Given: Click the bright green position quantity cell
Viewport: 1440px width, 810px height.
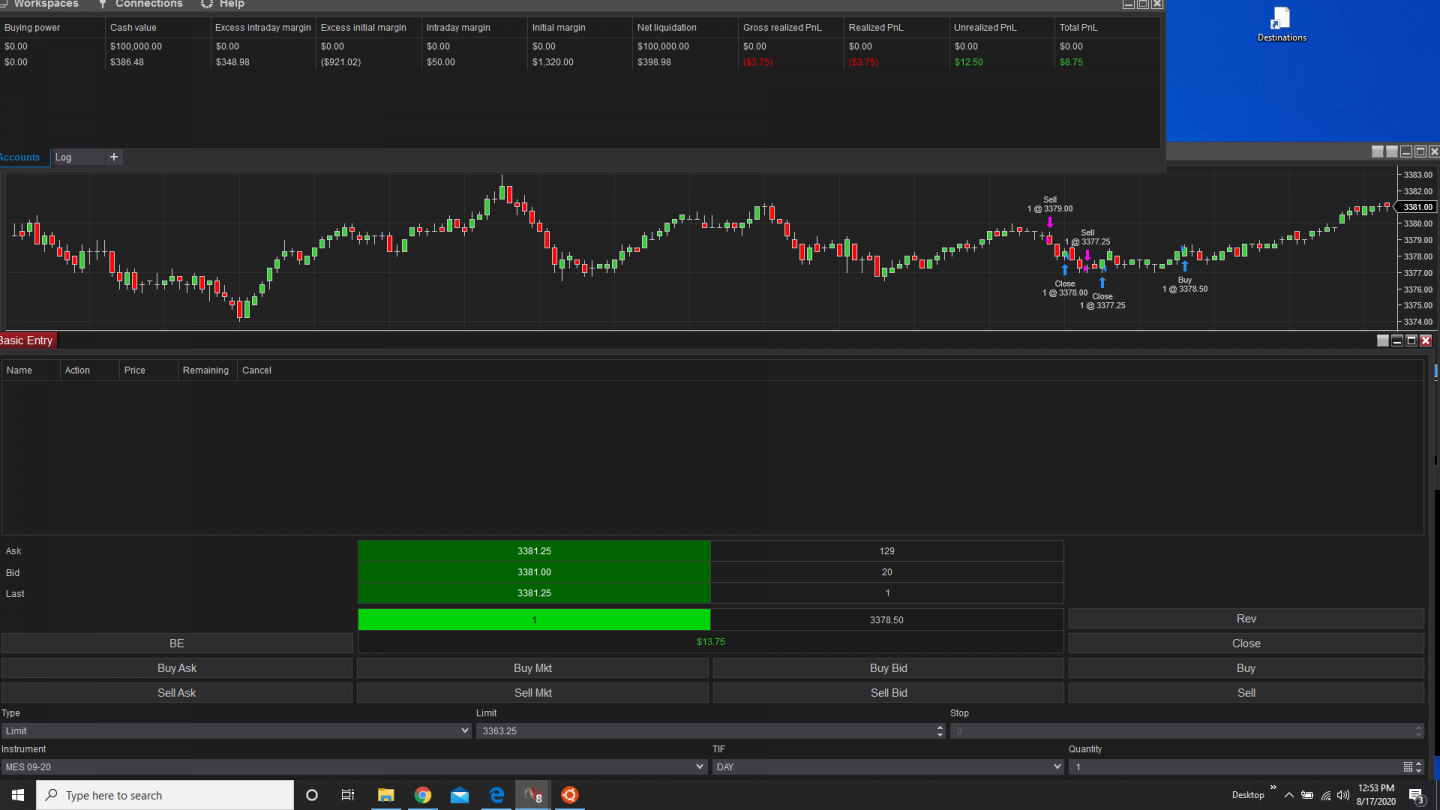Looking at the screenshot, I should 534,619.
